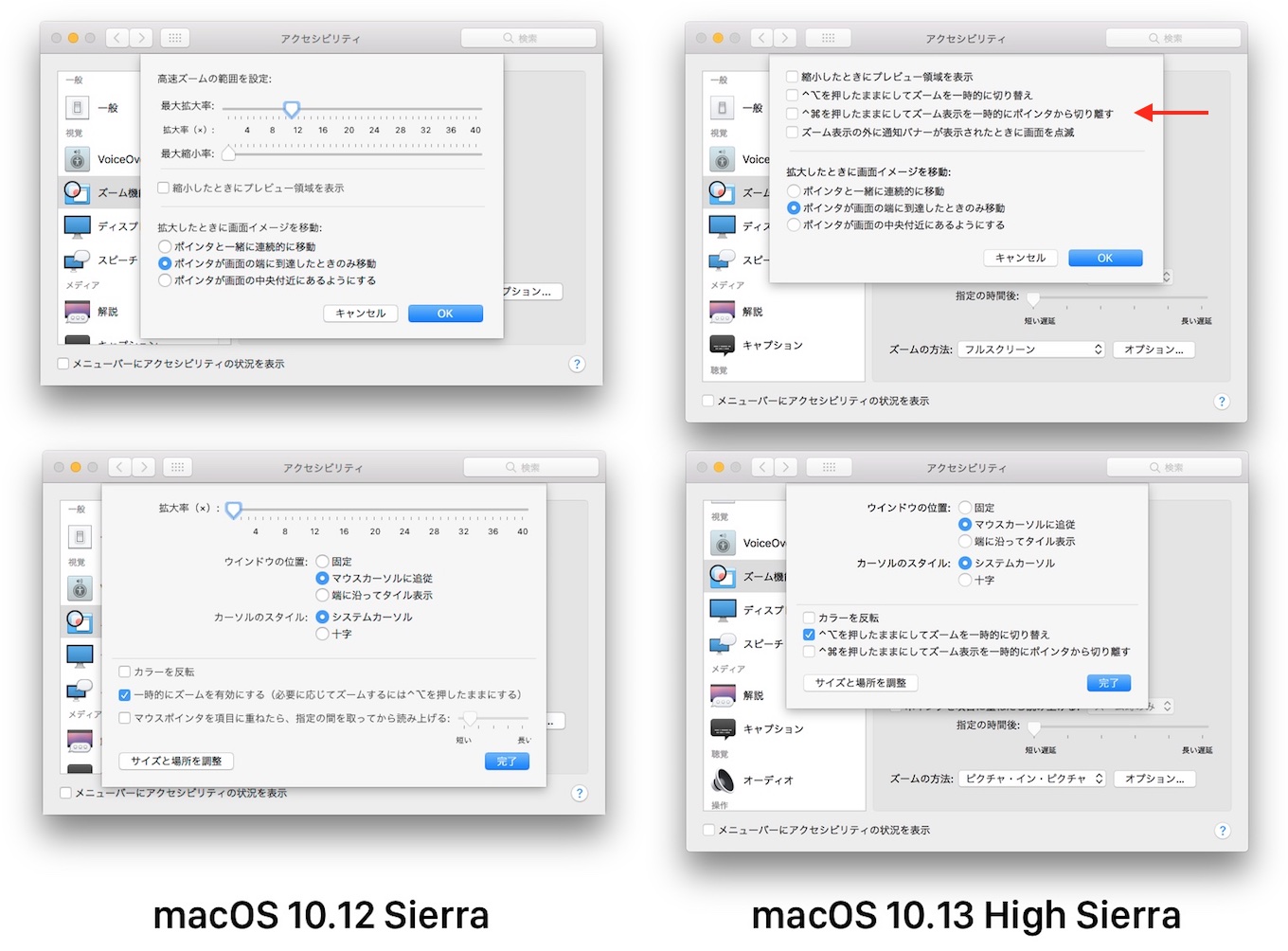Go back using arrow in top-left window toolbar
This screenshot has height=951, width=1288.
(x=117, y=38)
